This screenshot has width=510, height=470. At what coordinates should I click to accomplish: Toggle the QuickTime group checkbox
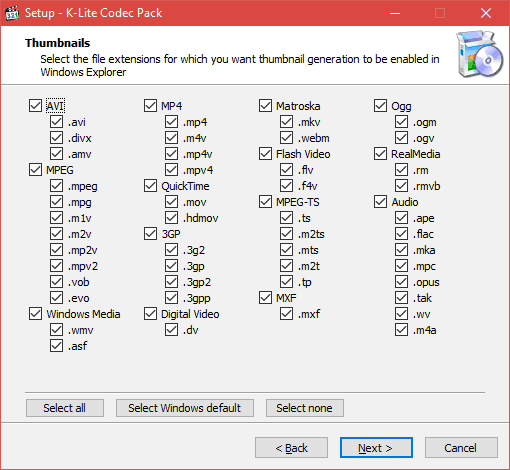(150, 186)
